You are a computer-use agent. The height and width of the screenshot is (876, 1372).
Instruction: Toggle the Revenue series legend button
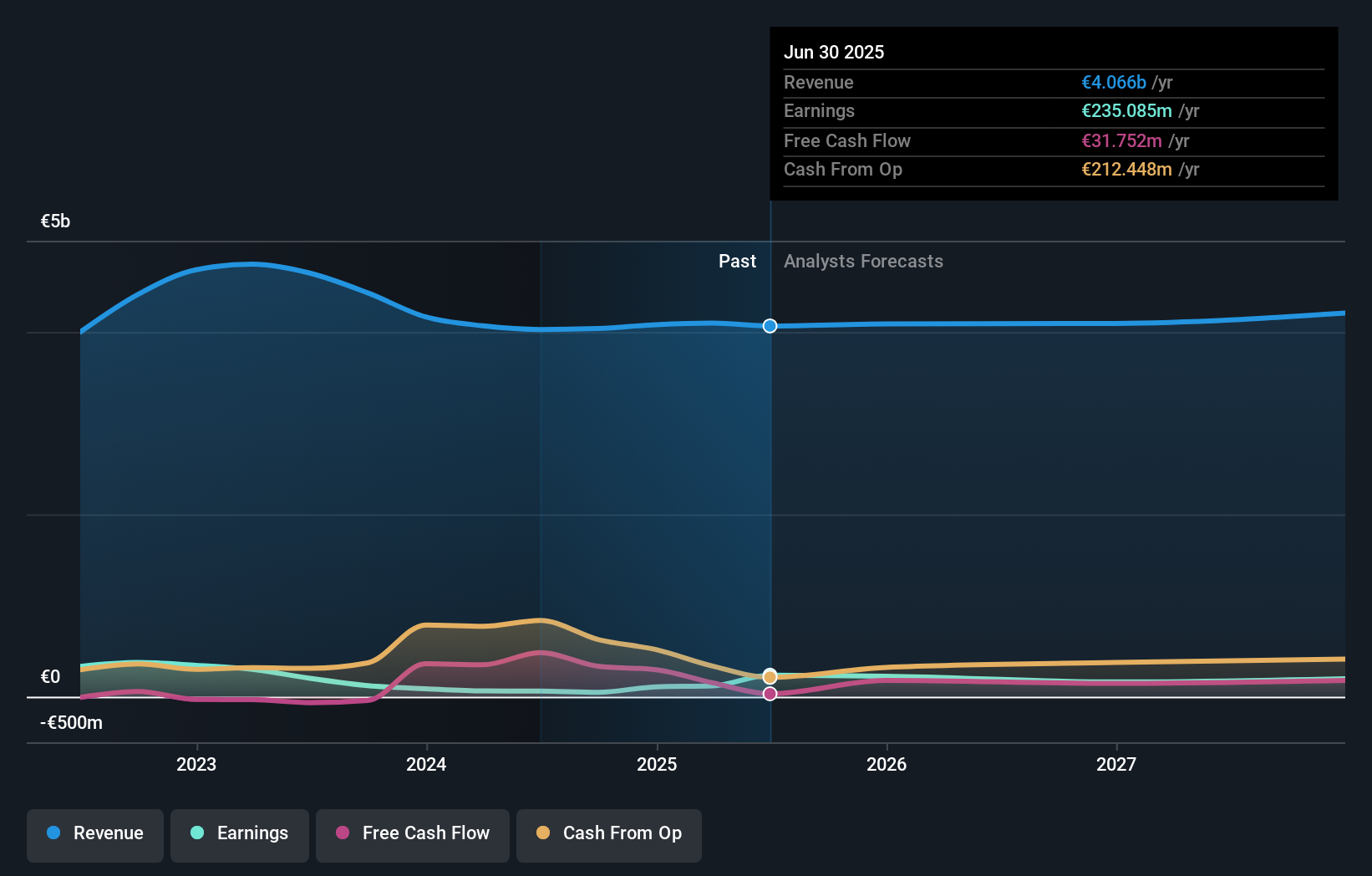pyautogui.click(x=95, y=835)
